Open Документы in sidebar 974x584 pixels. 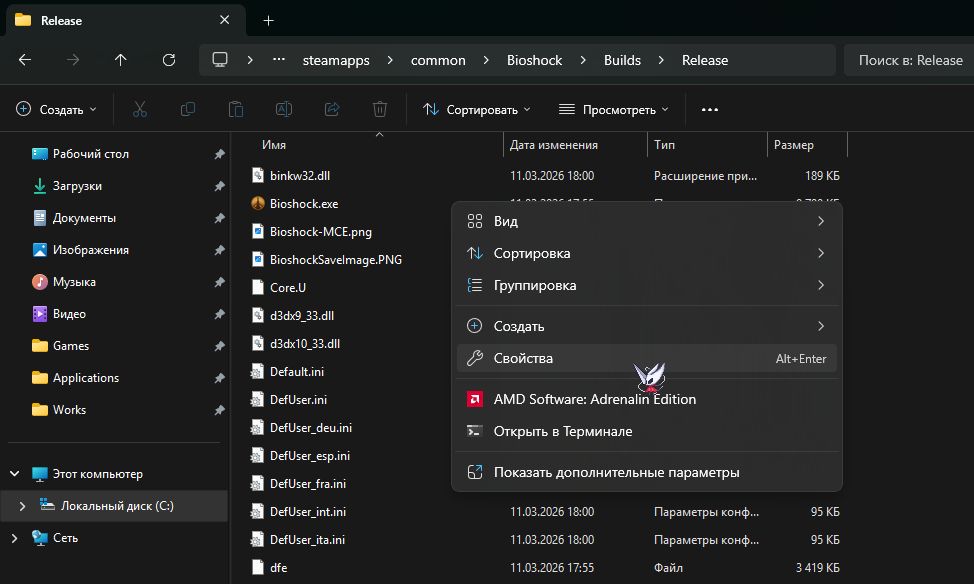pyautogui.click(x=84, y=218)
